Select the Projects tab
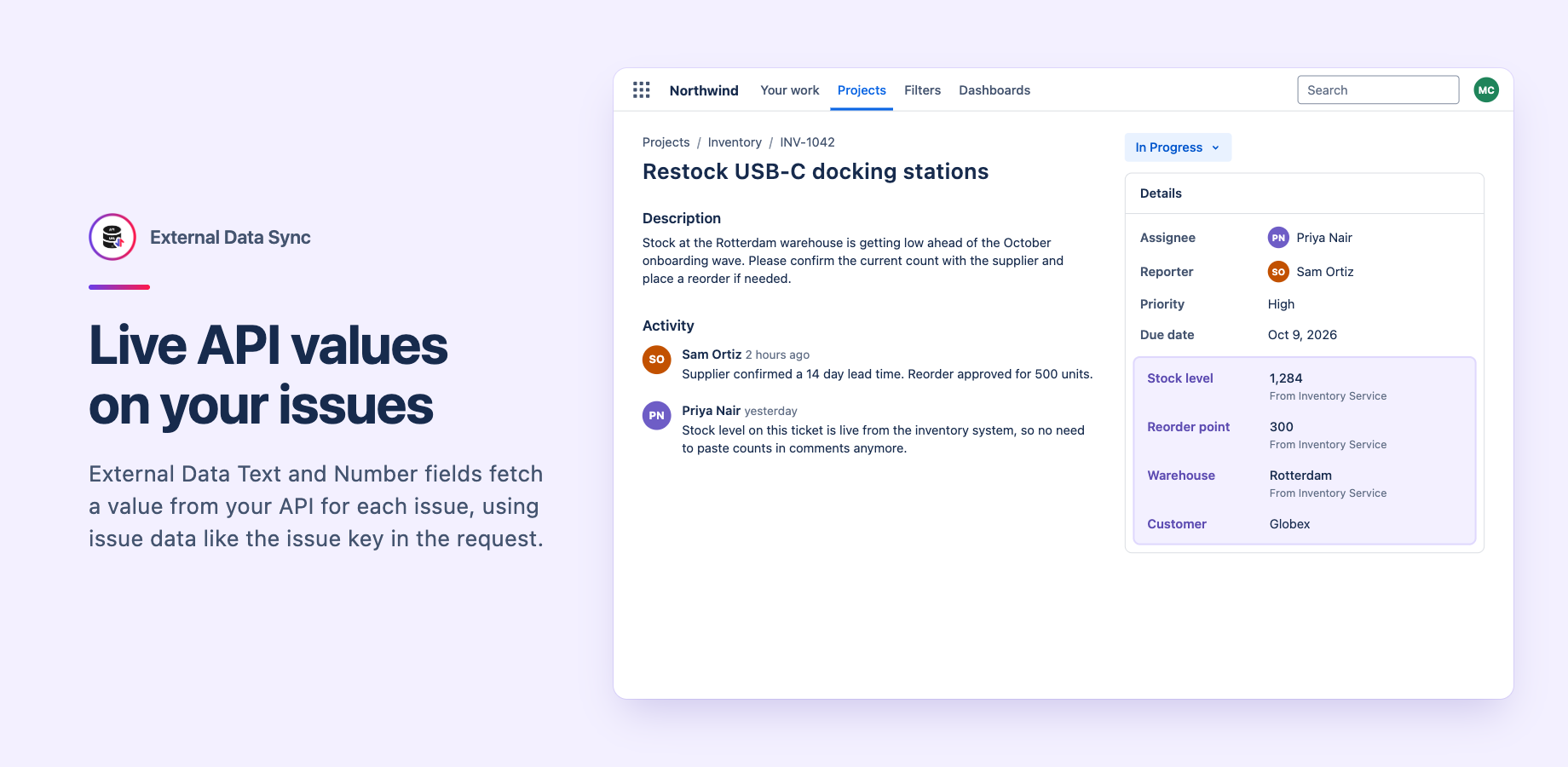Screen dimensions: 1568x767 tap(862, 90)
